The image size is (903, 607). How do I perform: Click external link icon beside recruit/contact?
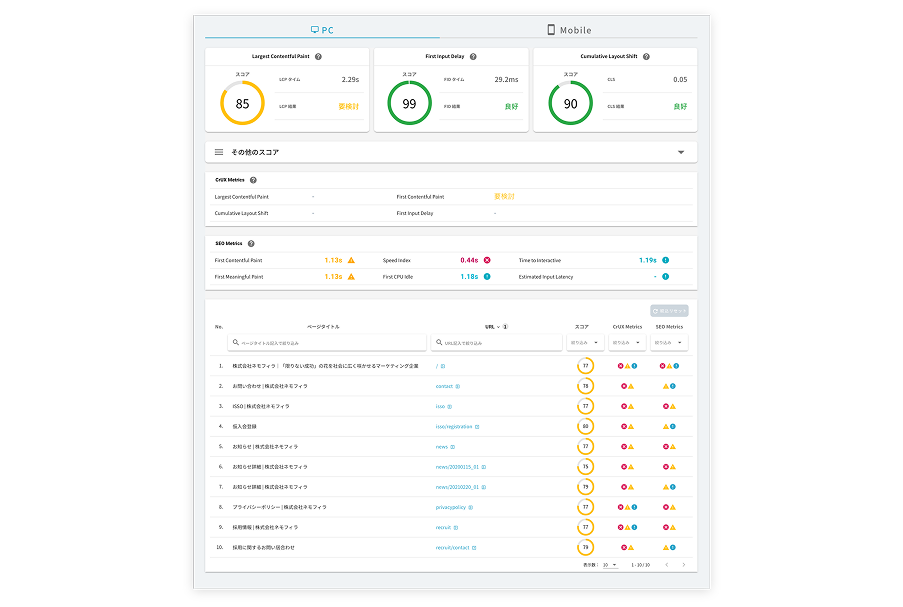coord(474,548)
